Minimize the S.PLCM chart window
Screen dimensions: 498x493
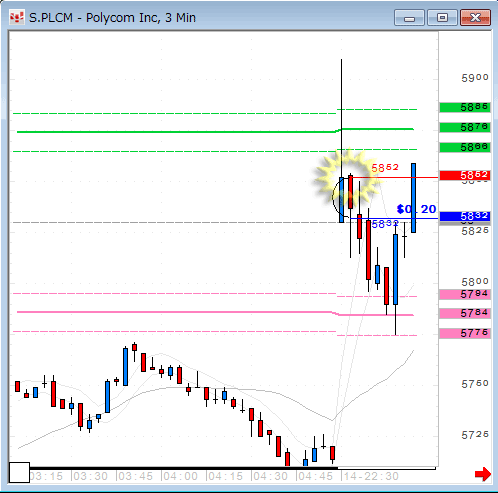coord(409,18)
